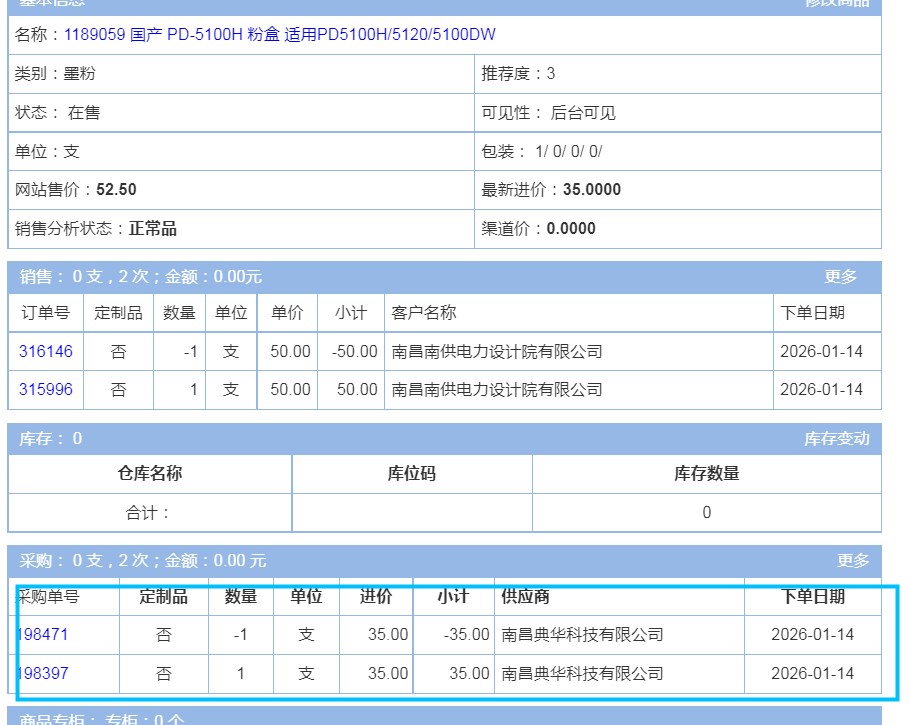Viewport: 911px width, 725px height.
Task: Select the supplier name in row 198471
Action: pos(582,635)
